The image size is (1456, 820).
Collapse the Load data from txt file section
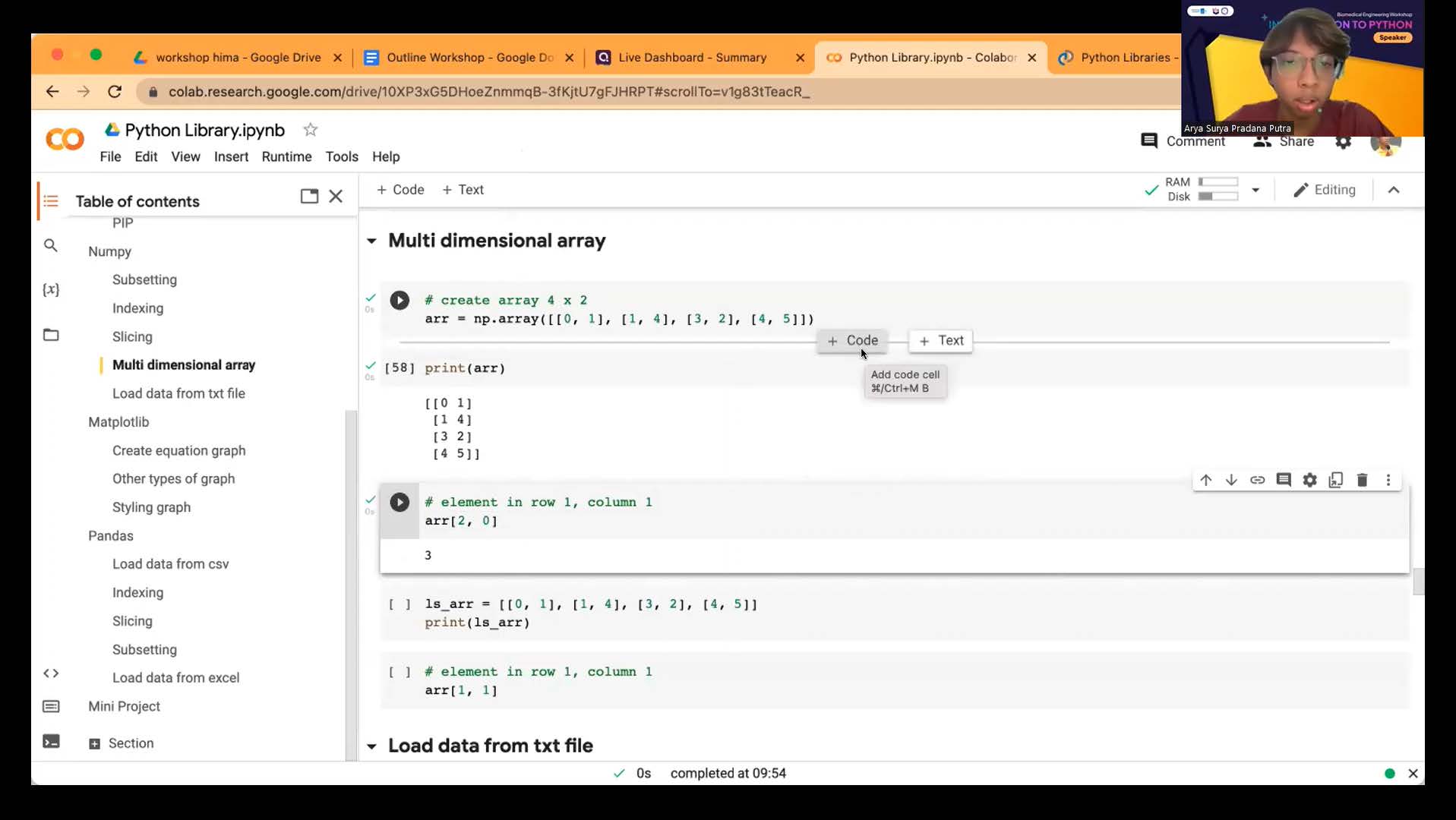(x=371, y=746)
